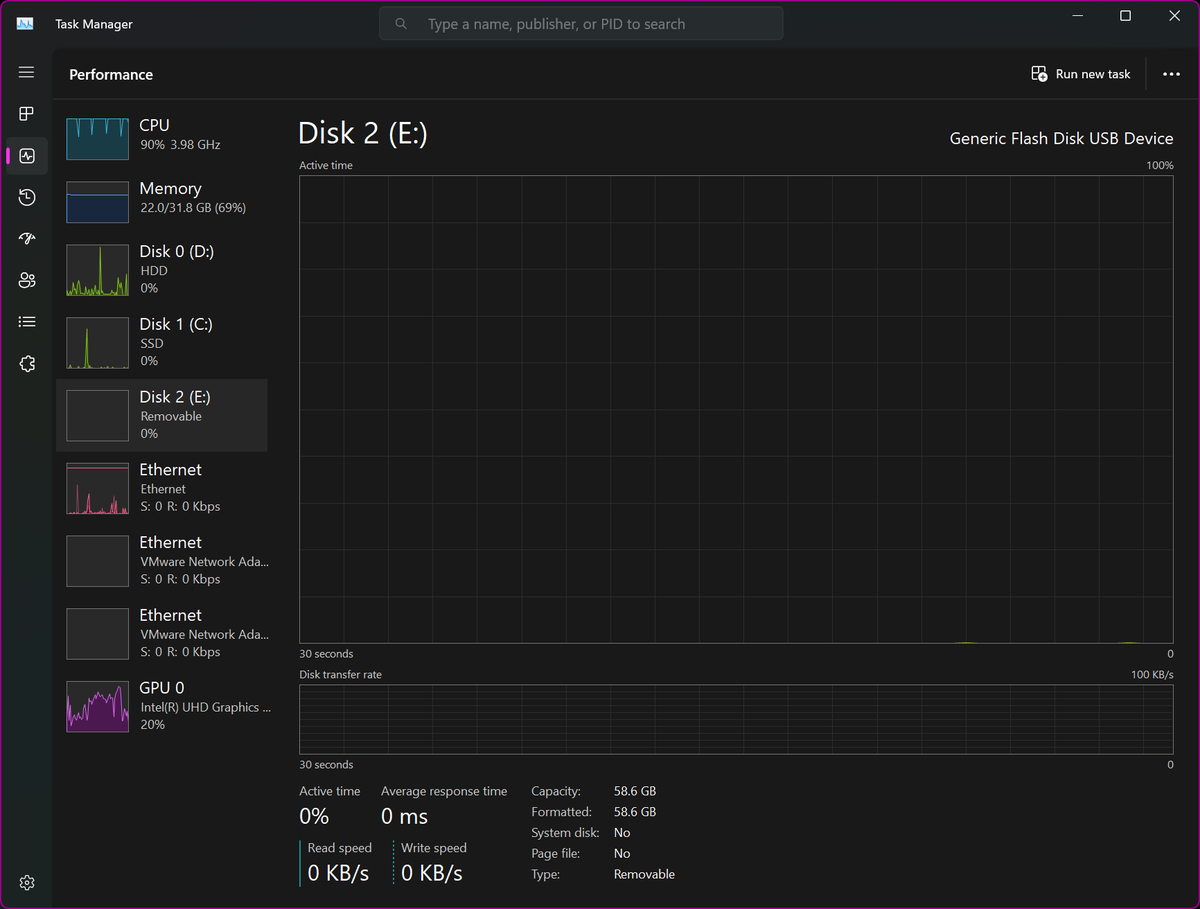Click Run new task button
Screen dimensions: 1200x909
(x=1081, y=74)
